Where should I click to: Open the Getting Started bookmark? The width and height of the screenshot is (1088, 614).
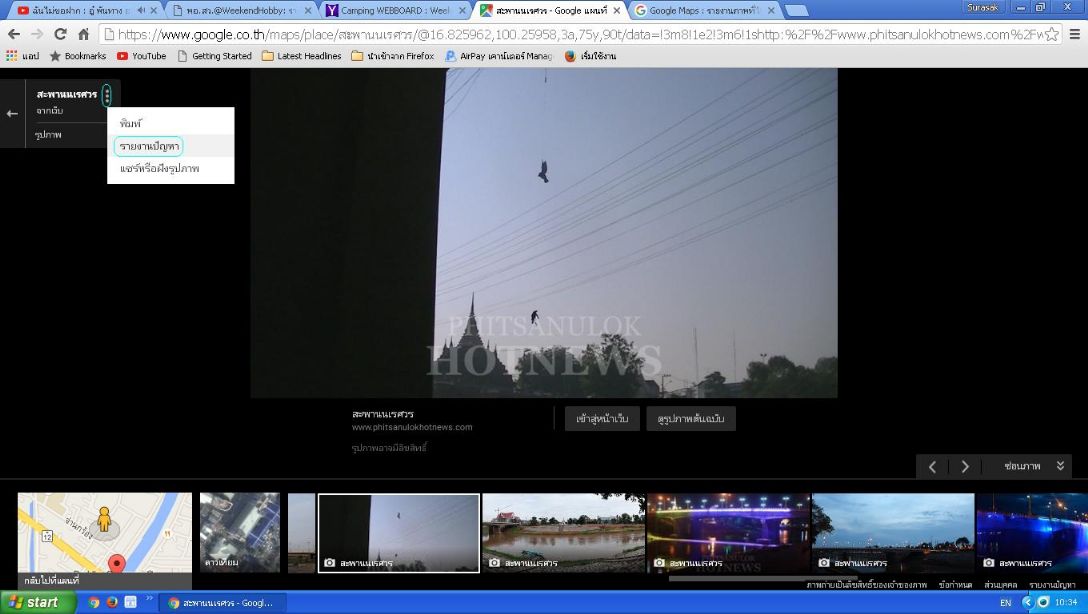pyautogui.click(x=214, y=56)
